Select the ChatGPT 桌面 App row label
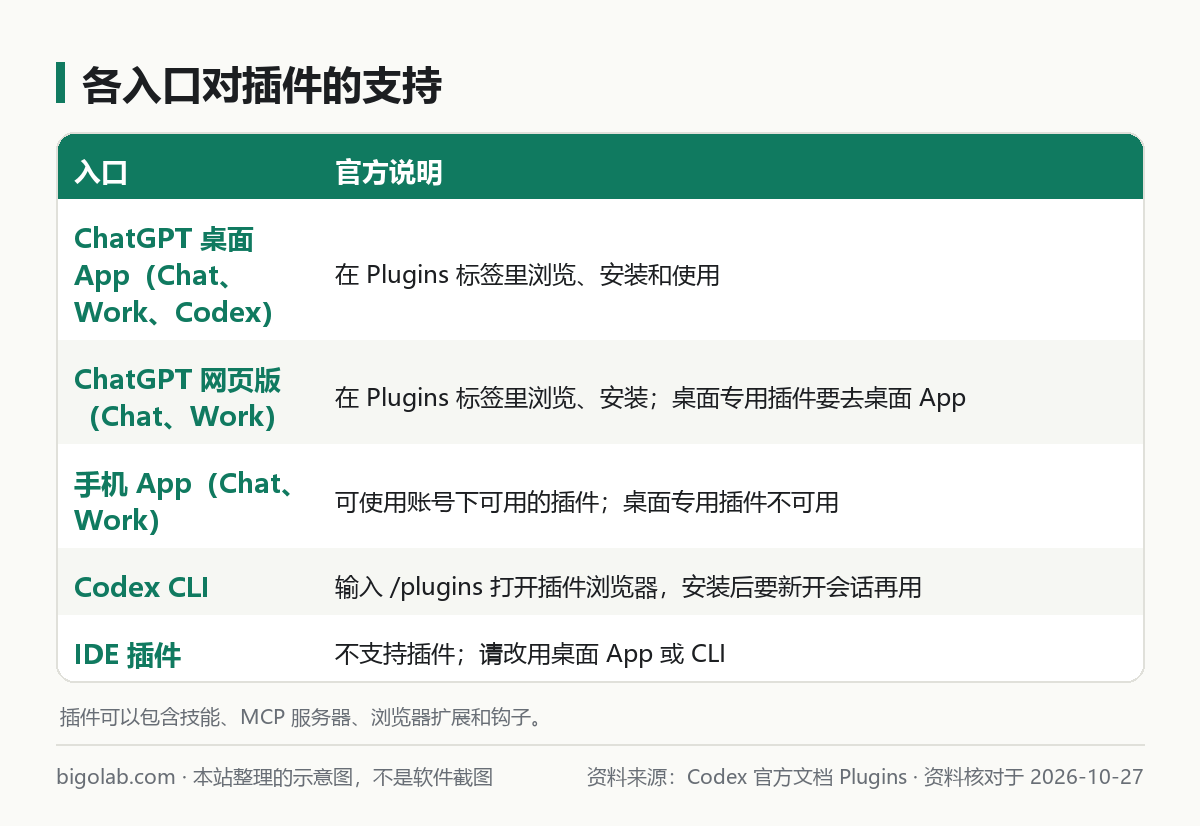The height and width of the screenshot is (826, 1200). click(x=175, y=275)
